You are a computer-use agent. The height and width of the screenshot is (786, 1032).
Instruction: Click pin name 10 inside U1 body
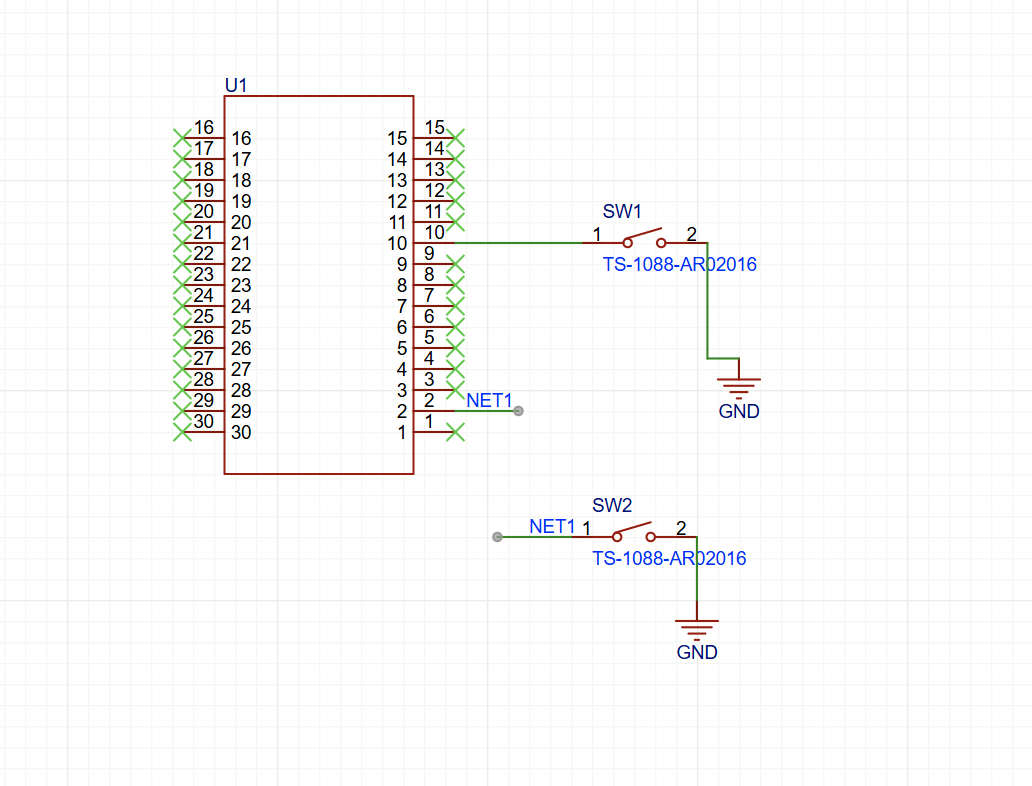coord(398,244)
